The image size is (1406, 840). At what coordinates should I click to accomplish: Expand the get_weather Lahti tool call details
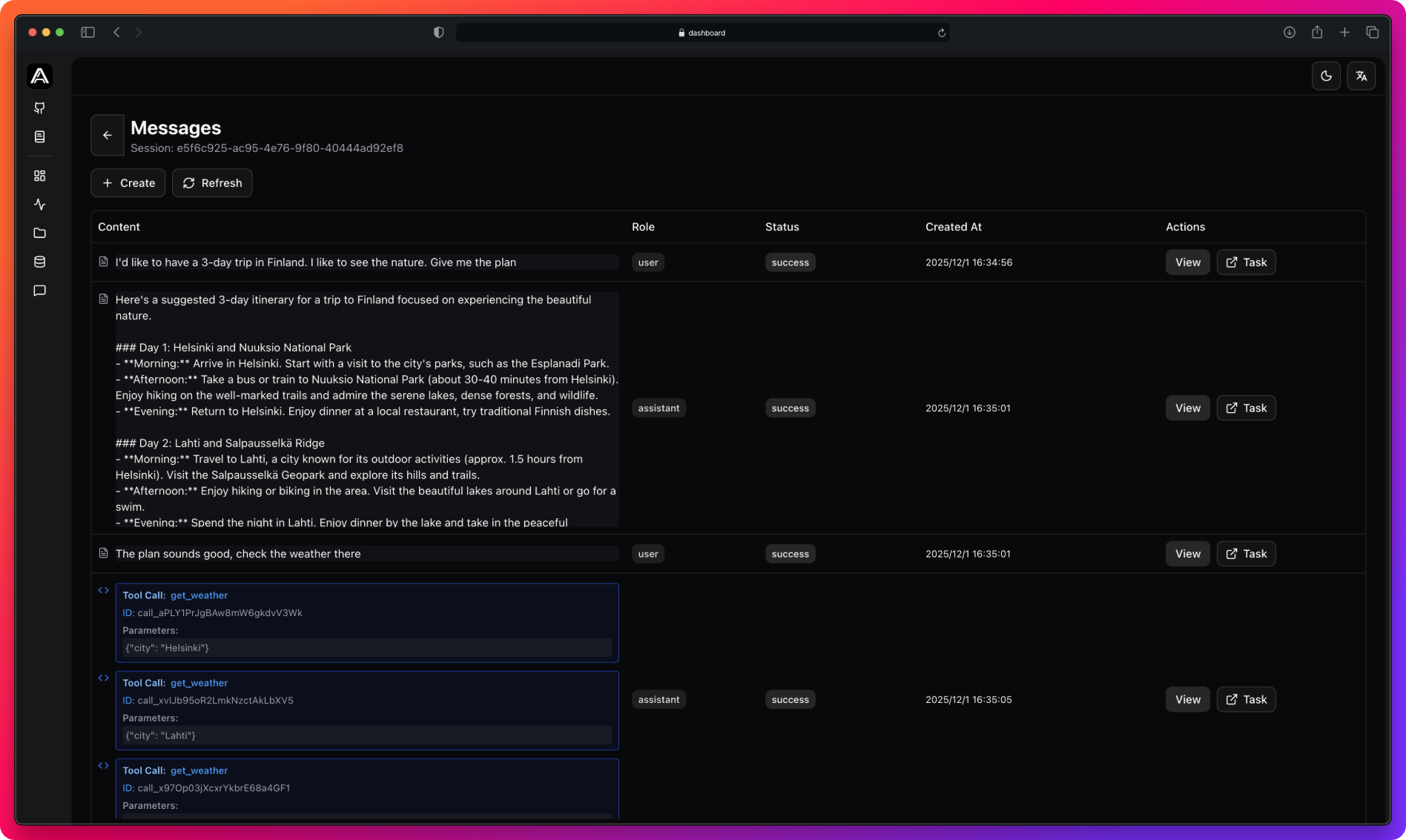tap(104, 678)
